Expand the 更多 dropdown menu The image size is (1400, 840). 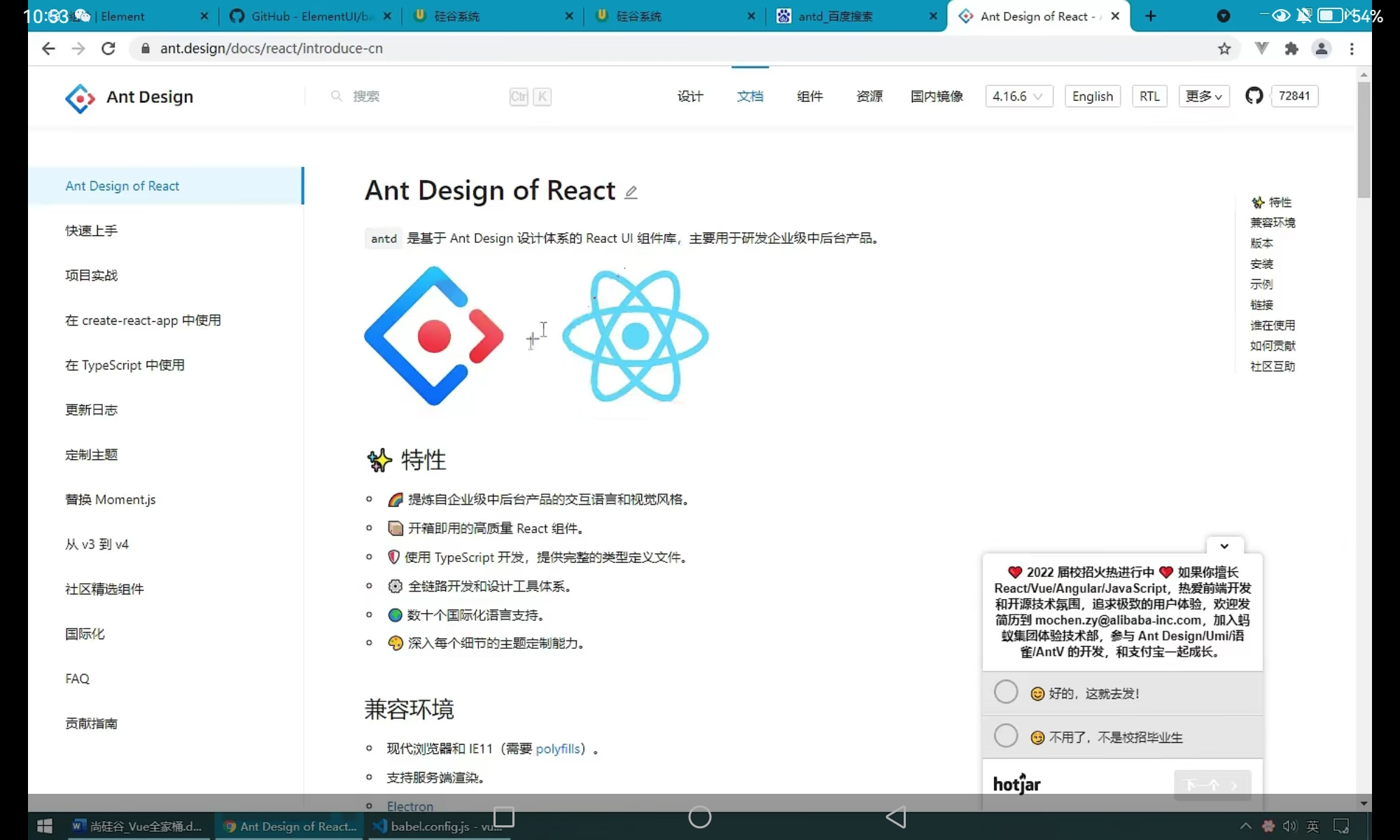coord(1203,97)
